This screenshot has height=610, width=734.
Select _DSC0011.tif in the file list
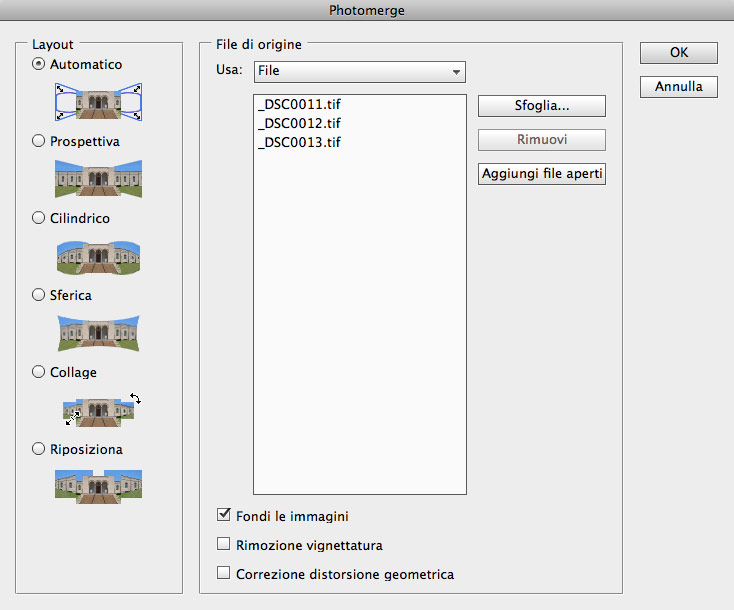coord(299,105)
